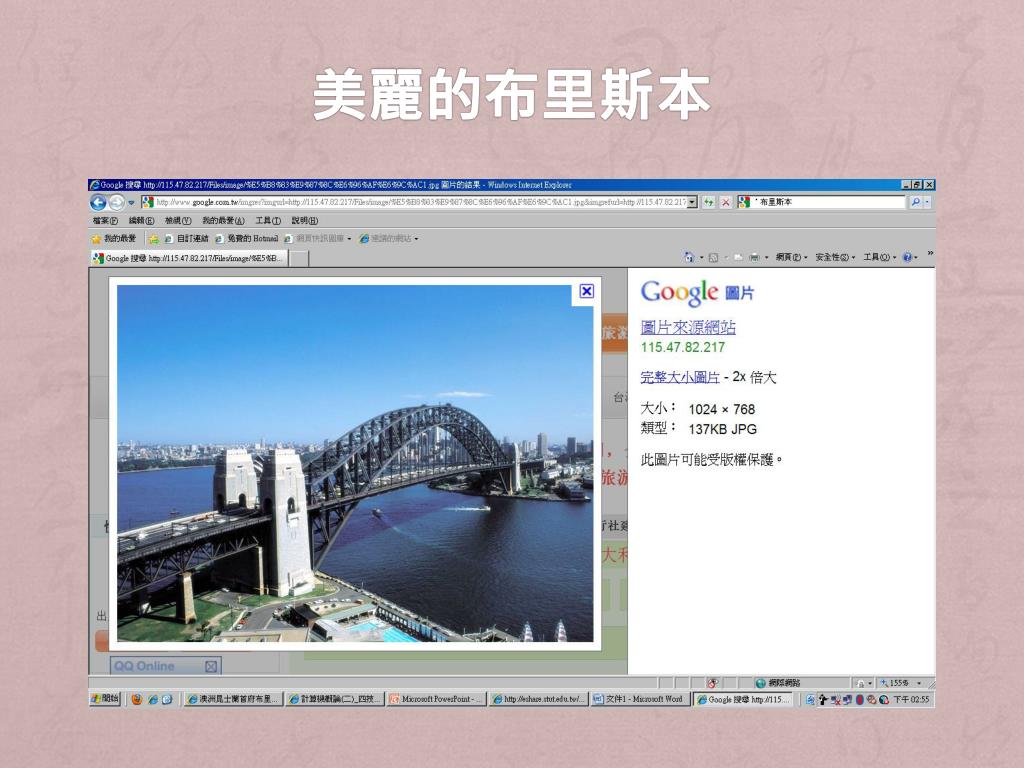This screenshot has height=768, width=1024.
Task: Click the Home icon in command bar
Action: tap(689, 257)
